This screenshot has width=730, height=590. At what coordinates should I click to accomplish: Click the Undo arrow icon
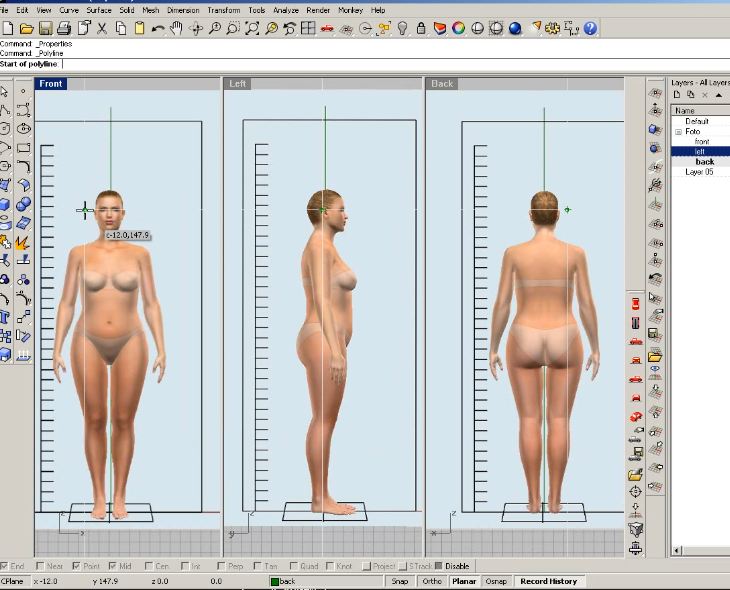point(158,29)
